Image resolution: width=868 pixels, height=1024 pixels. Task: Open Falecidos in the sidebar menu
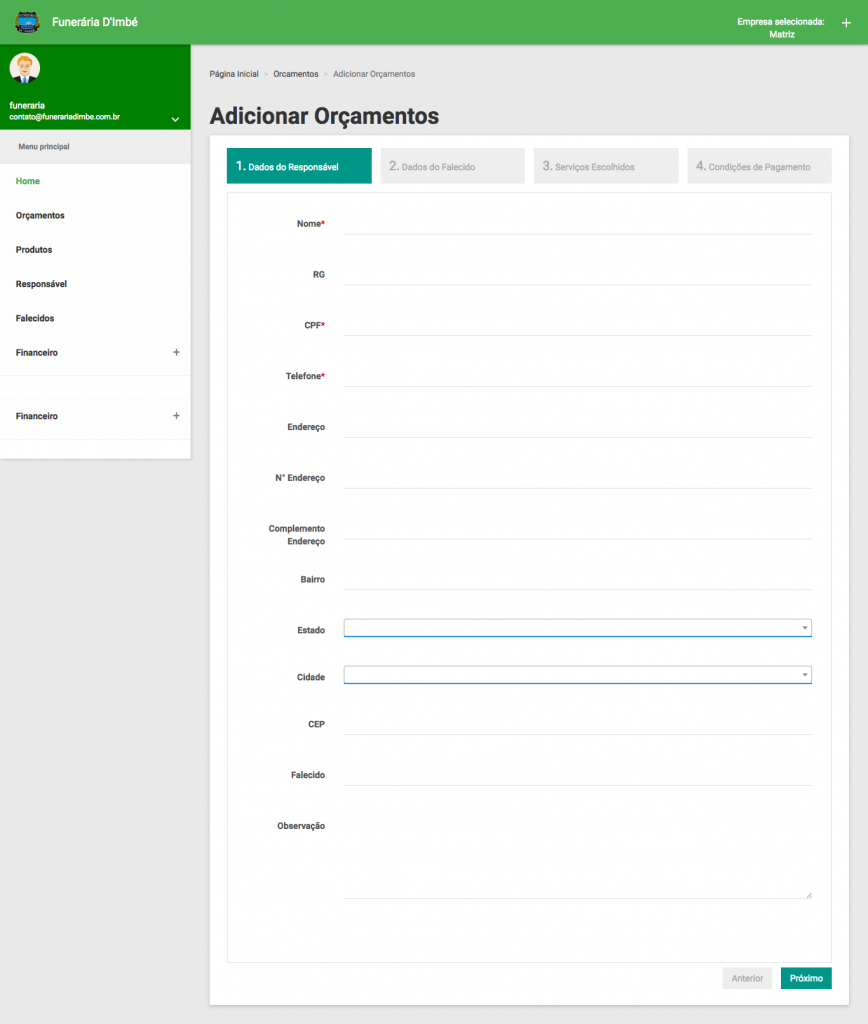pos(35,318)
